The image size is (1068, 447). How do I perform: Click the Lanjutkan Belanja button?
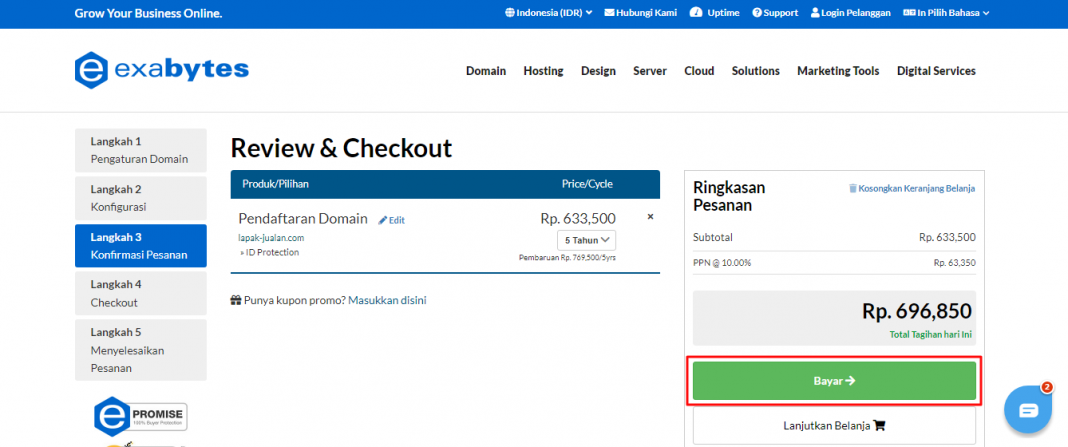click(834, 426)
